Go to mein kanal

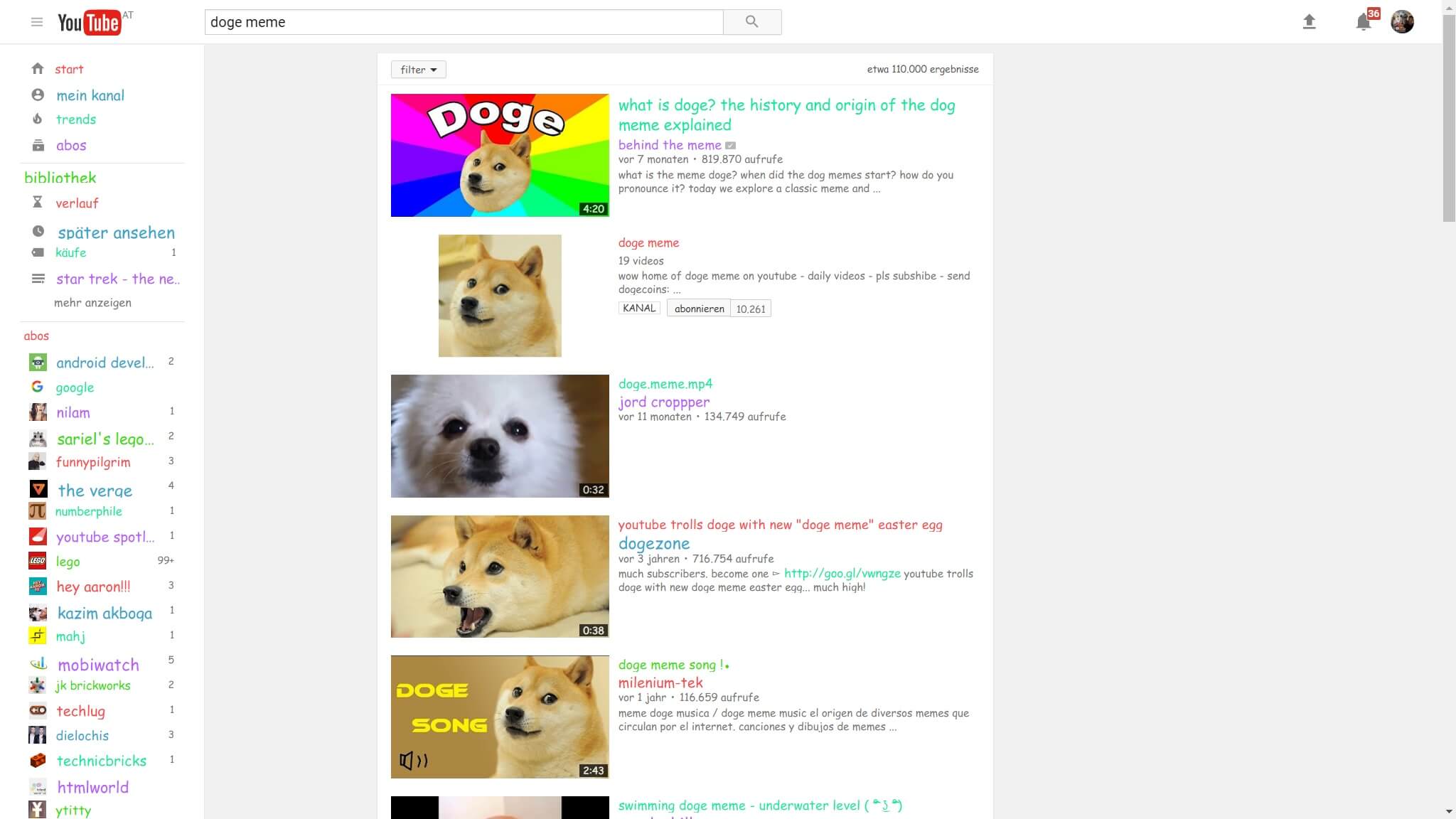tap(90, 95)
